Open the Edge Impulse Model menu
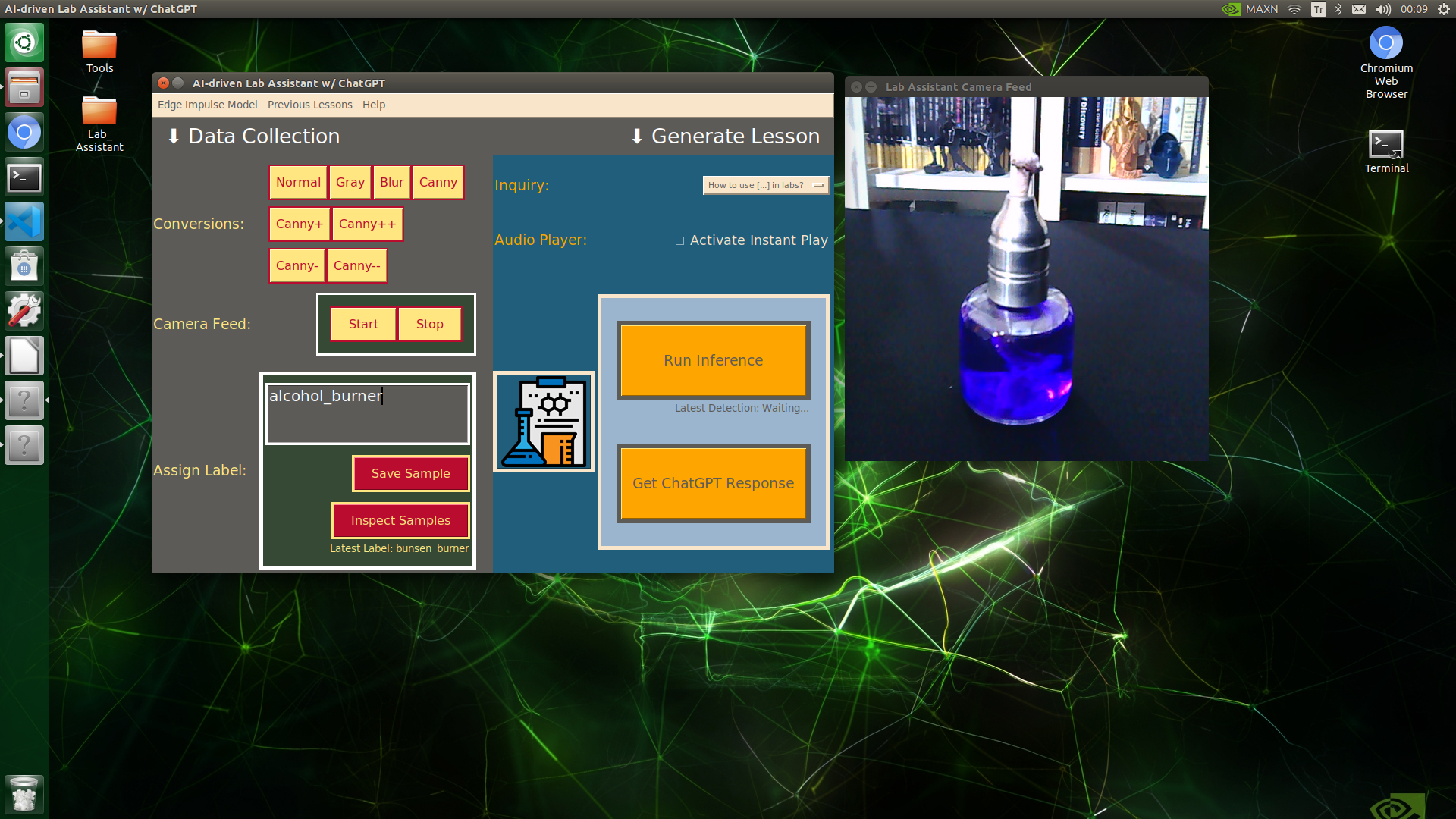Image resolution: width=1456 pixels, height=819 pixels. click(x=206, y=104)
